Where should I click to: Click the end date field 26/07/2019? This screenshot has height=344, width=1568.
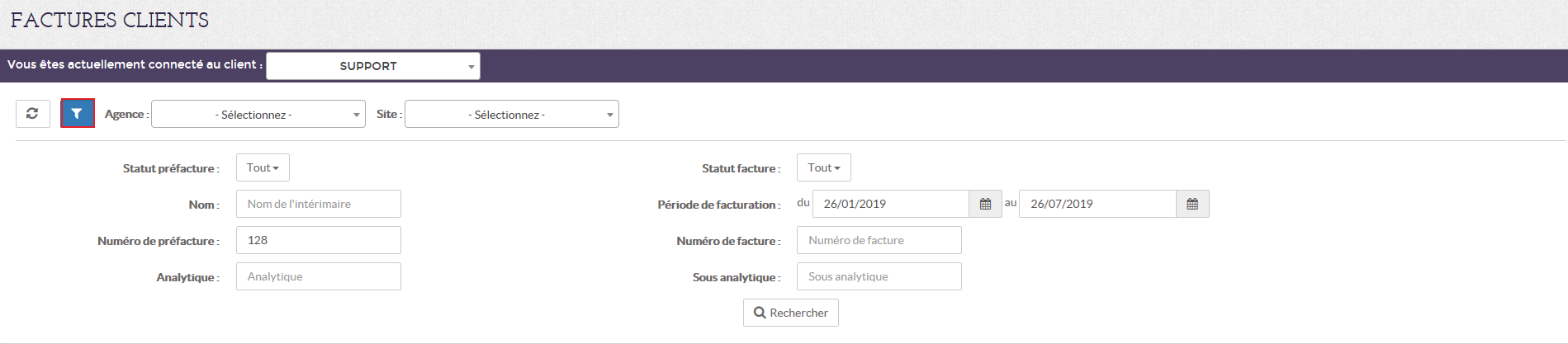[x=1098, y=204]
